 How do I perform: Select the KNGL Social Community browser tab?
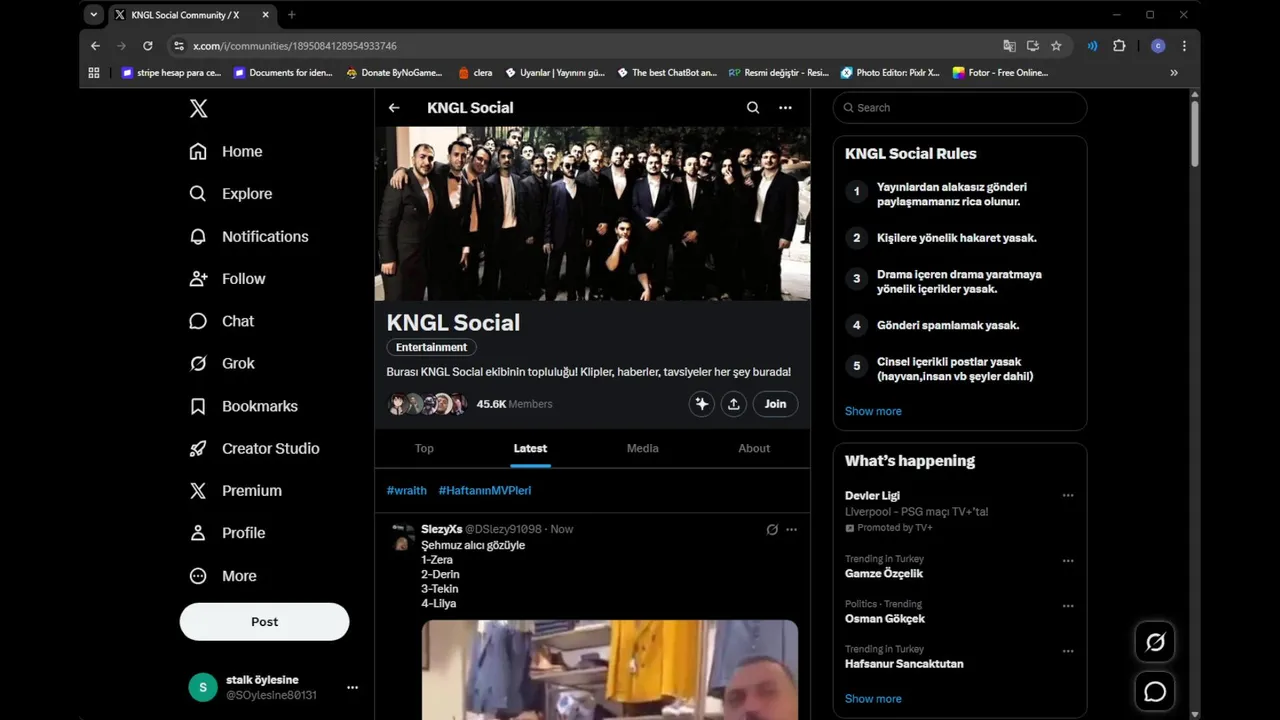(x=190, y=15)
